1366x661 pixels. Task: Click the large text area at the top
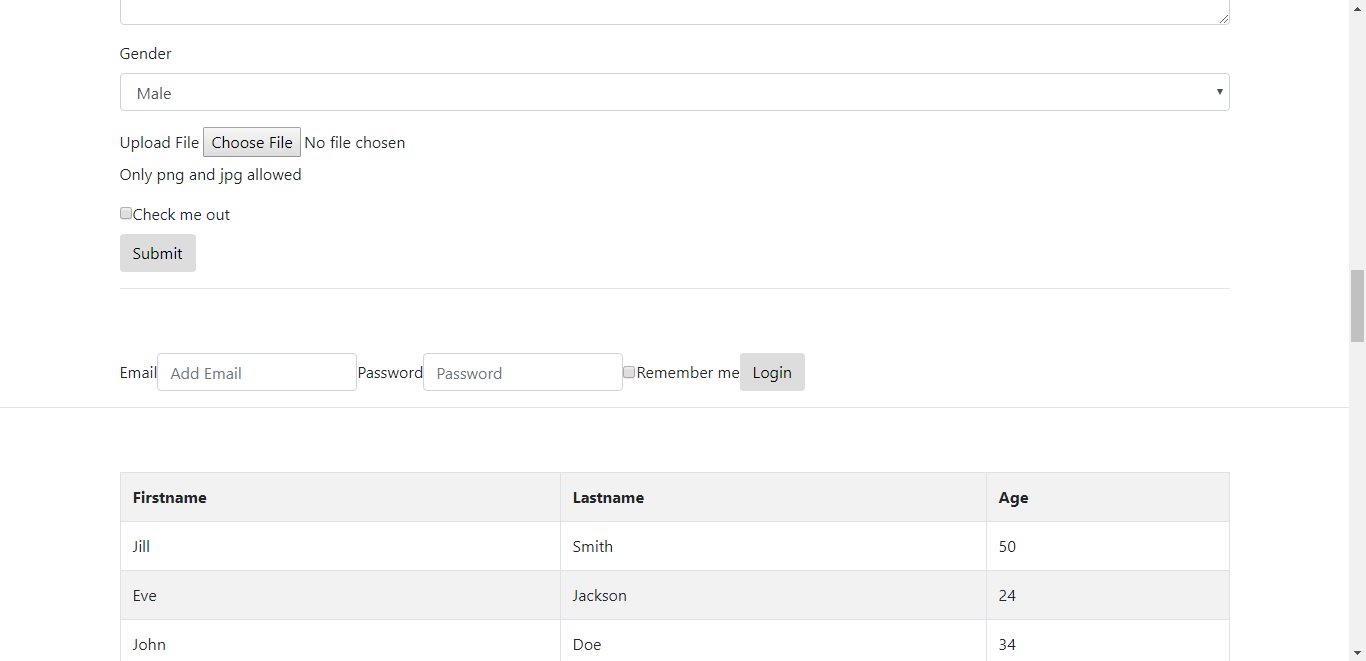pos(674,10)
